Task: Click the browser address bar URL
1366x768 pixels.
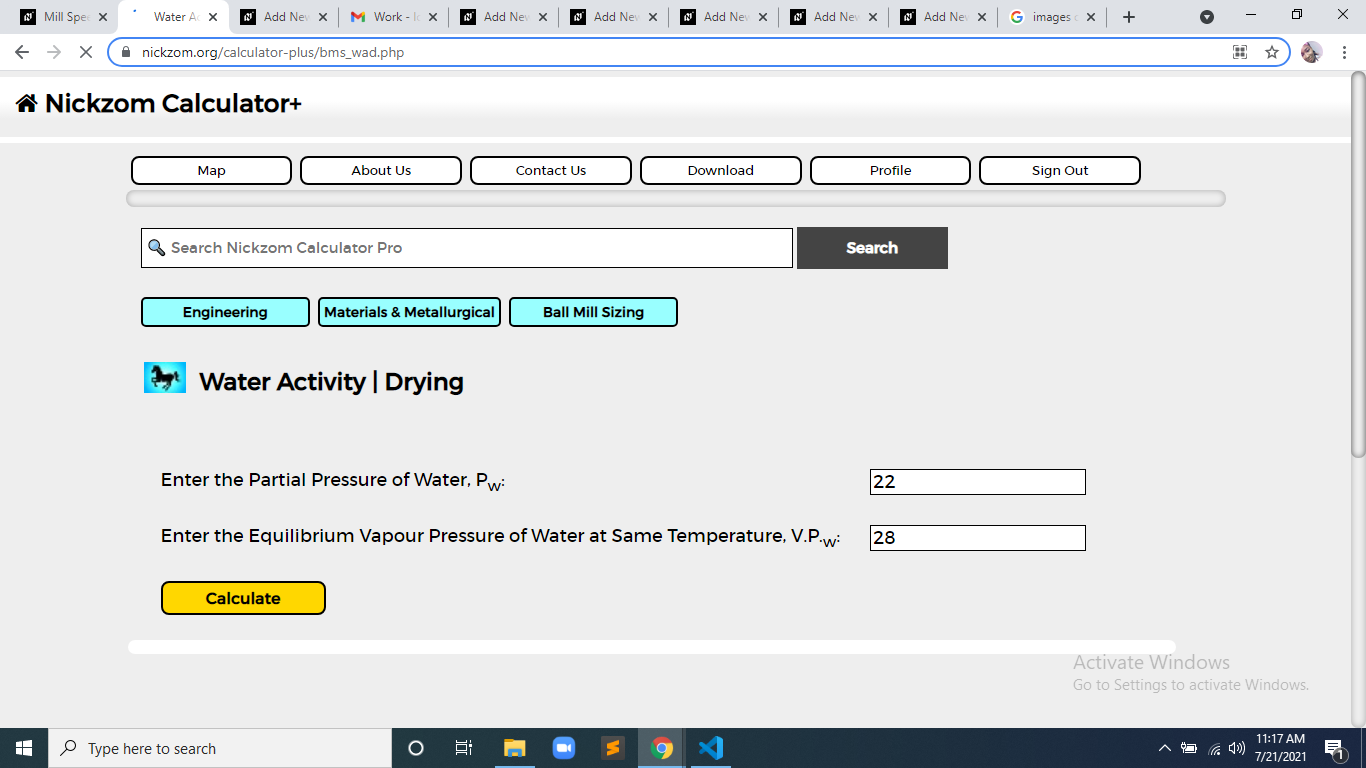Action: [x=273, y=52]
